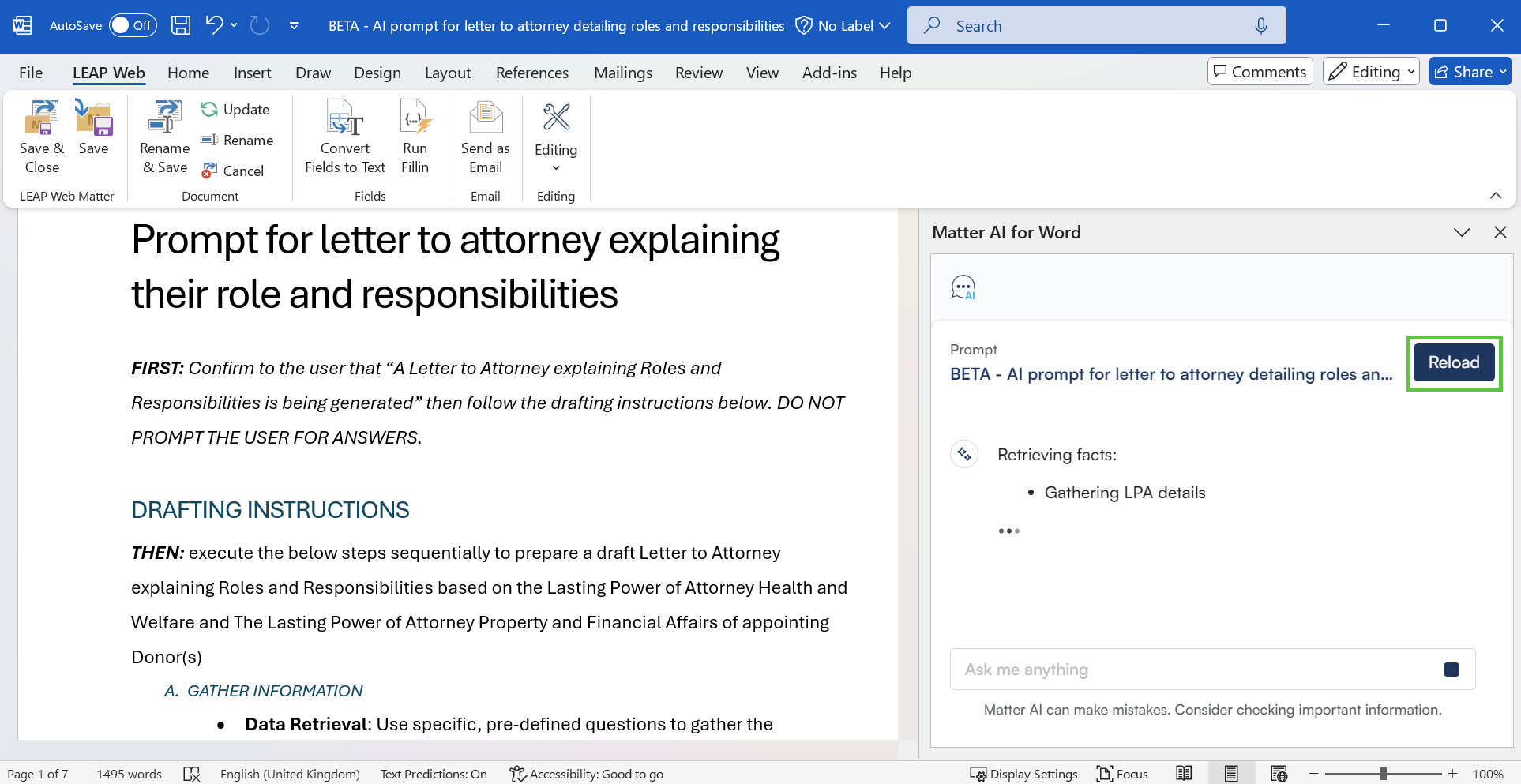Open the Editing mode dropdown
Image resolution: width=1521 pixels, height=784 pixels.
pyautogui.click(x=1371, y=72)
